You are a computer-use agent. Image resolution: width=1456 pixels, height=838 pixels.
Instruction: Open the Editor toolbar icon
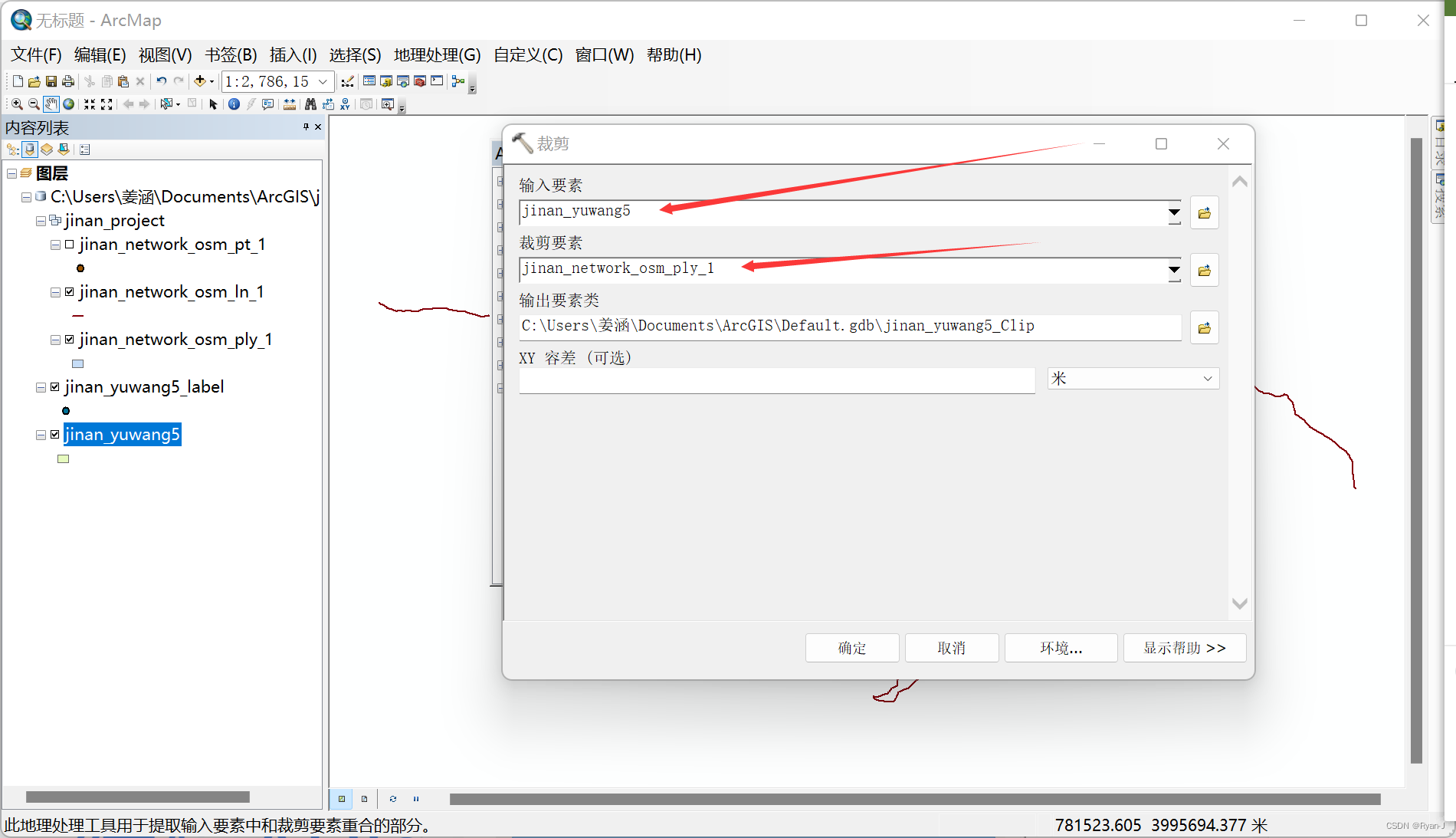coord(347,81)
